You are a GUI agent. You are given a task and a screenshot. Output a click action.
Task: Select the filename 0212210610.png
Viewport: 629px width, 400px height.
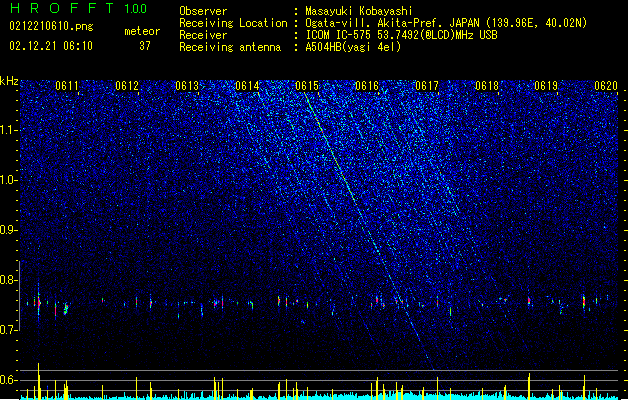[51, 26]
